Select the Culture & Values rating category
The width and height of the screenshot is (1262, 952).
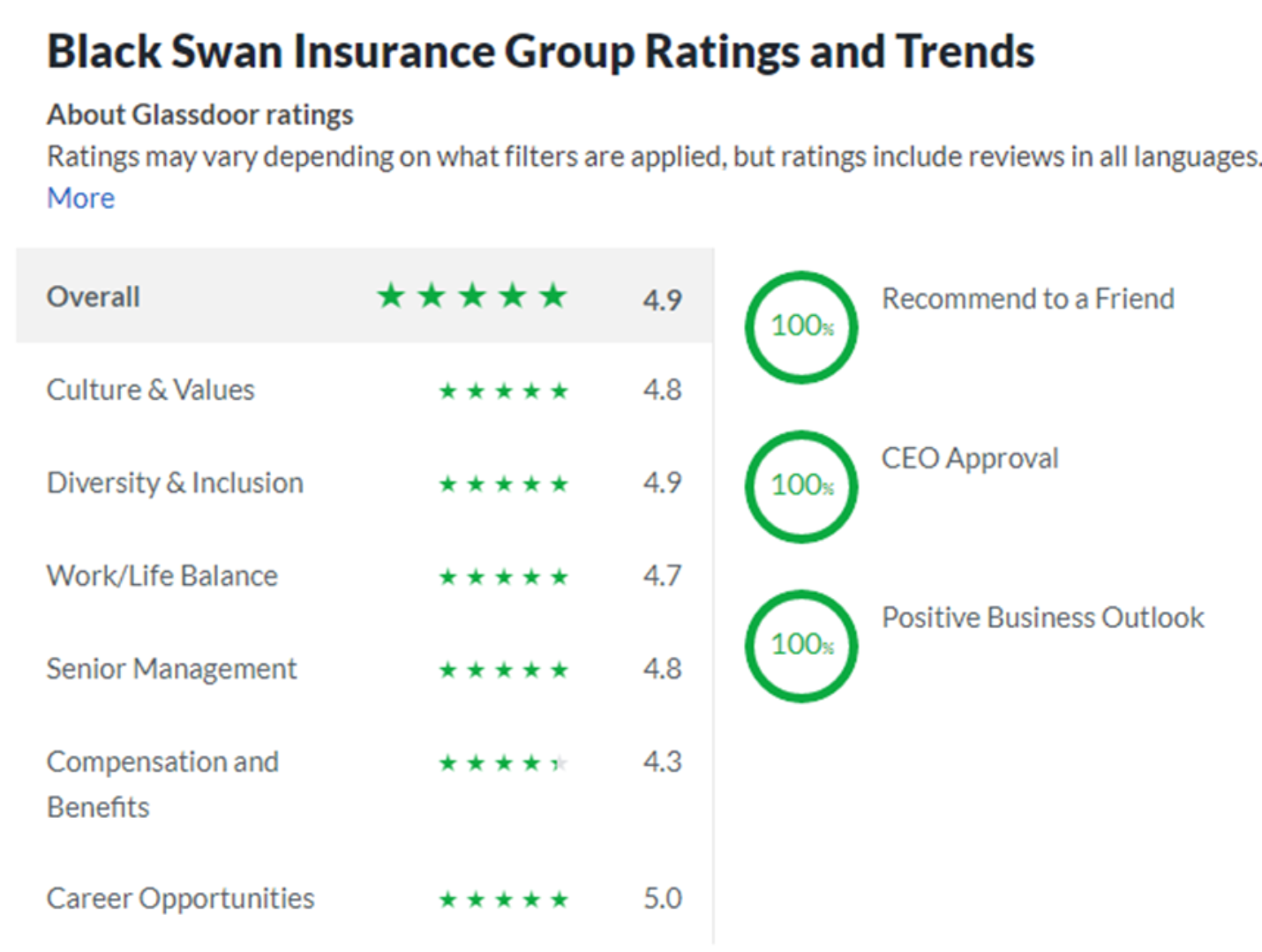(364, 390)
